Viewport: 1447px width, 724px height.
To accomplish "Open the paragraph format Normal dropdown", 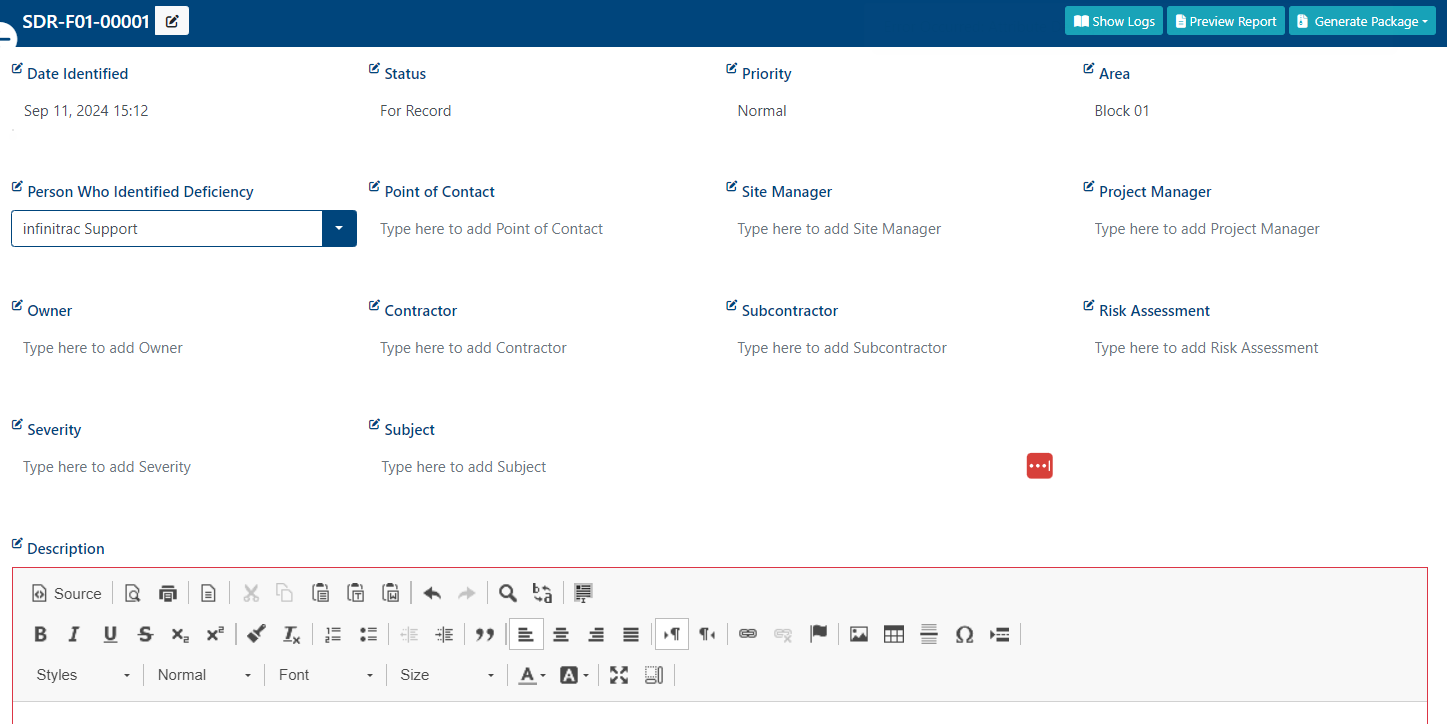I will click(204, 675).
